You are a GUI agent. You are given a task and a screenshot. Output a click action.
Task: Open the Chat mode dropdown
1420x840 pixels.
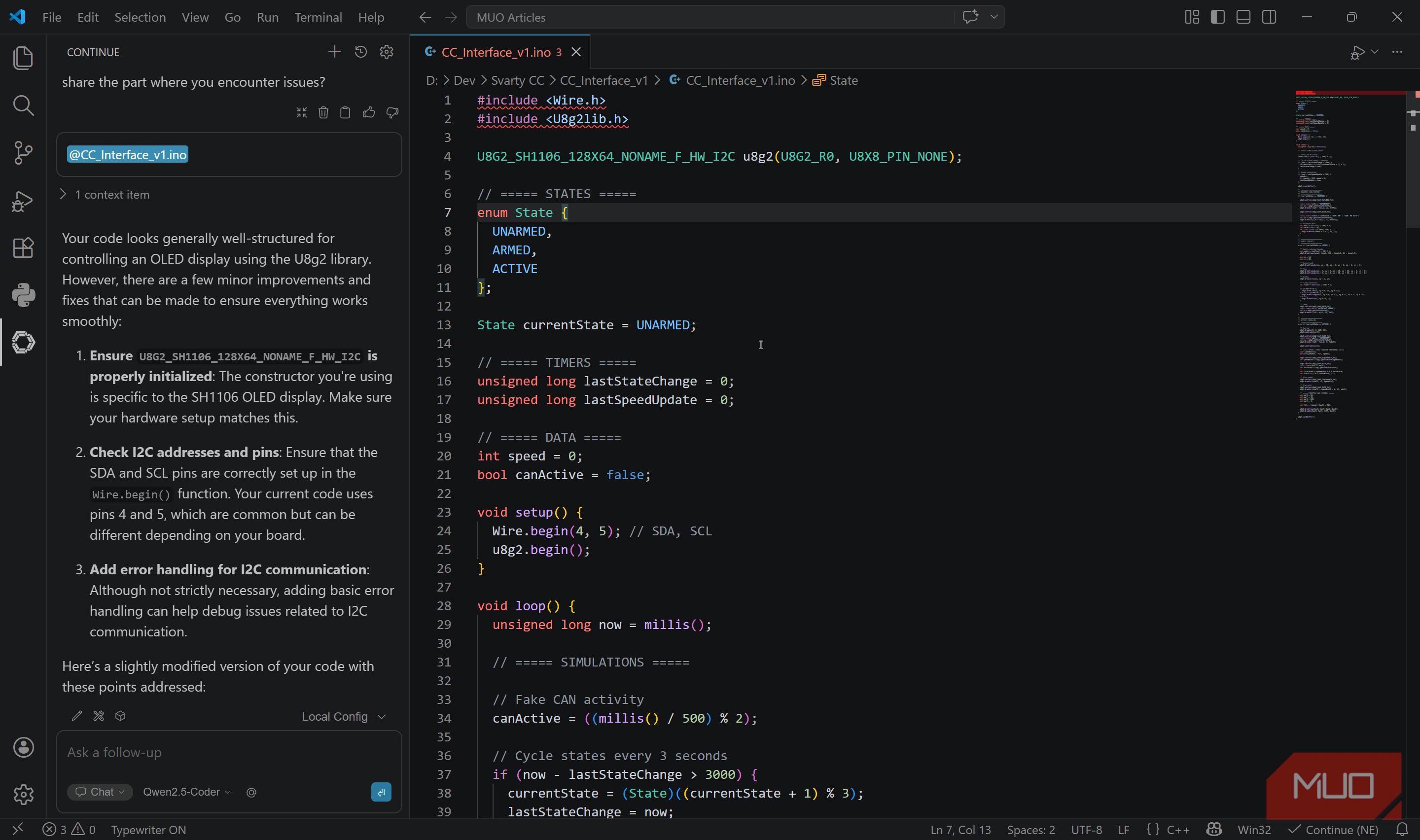[100, 792]
